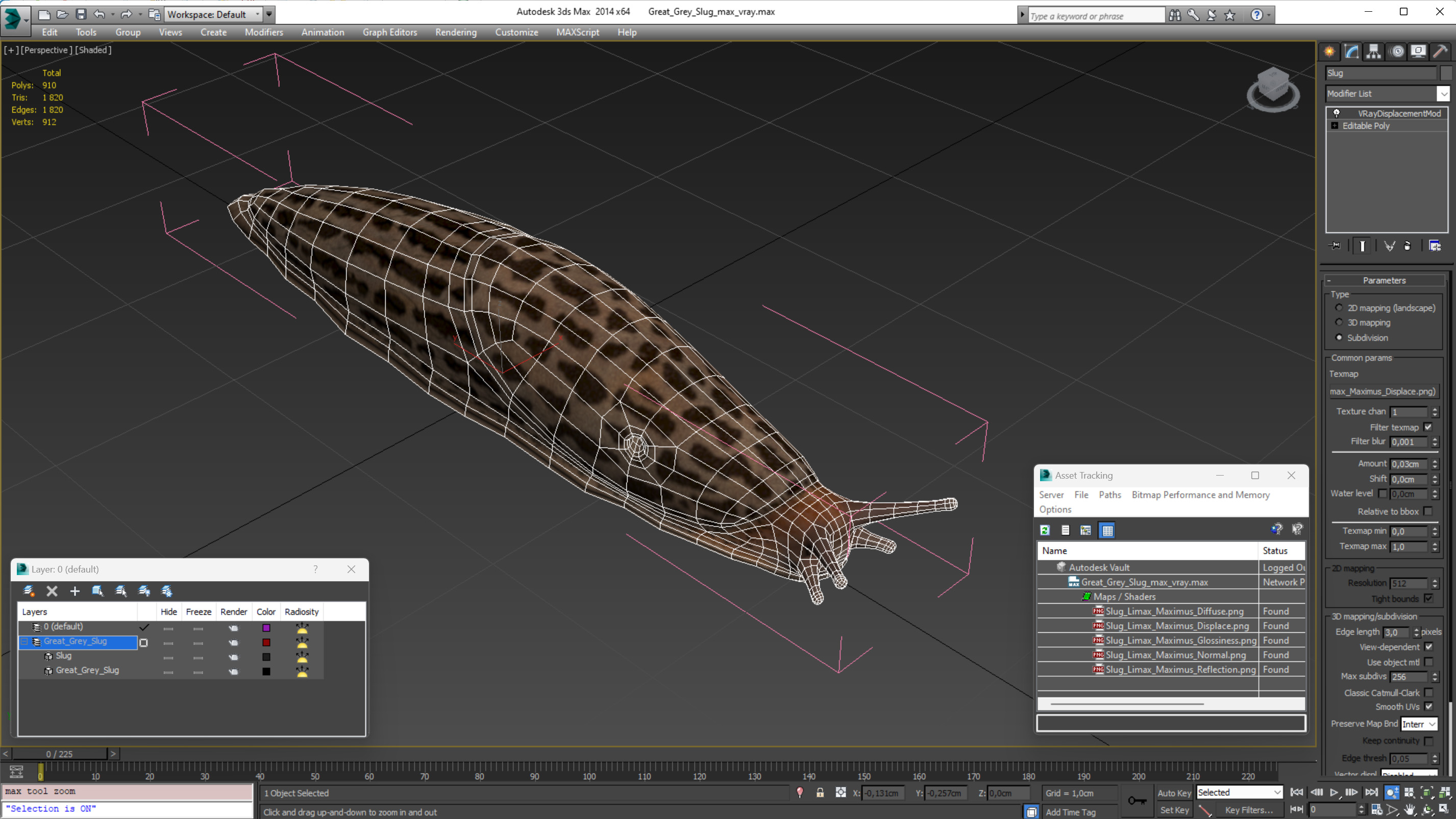Click the Shaded viewport label
Viewport: 1456px width, 819px height.
tap(93, 49)
